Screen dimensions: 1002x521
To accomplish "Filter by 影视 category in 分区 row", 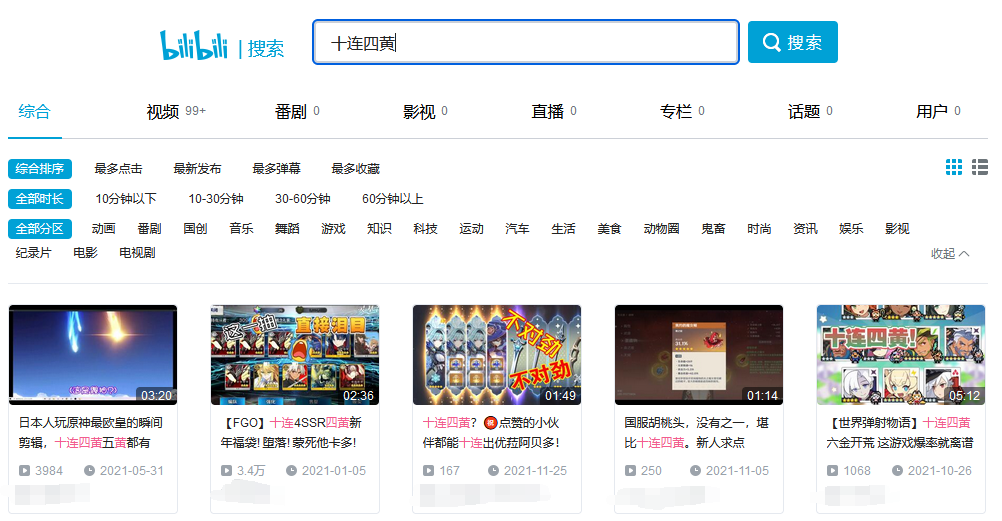I will click(x=897, y=229).
